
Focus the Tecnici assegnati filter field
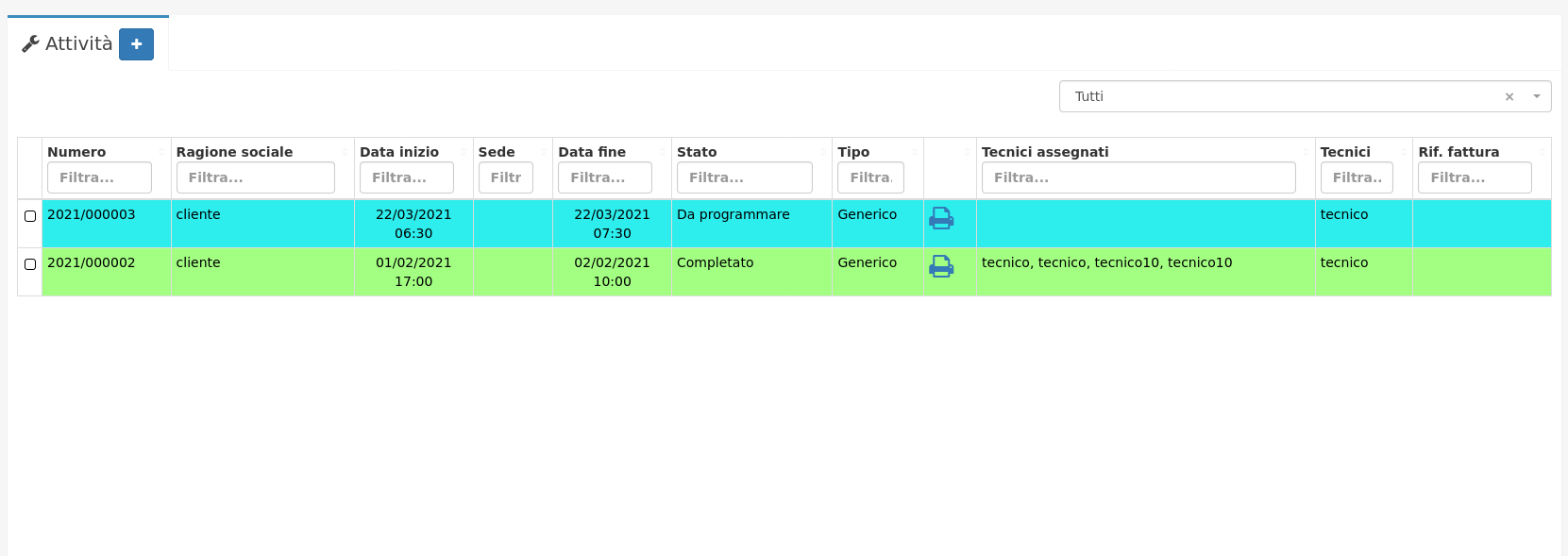click(1138, 177)
